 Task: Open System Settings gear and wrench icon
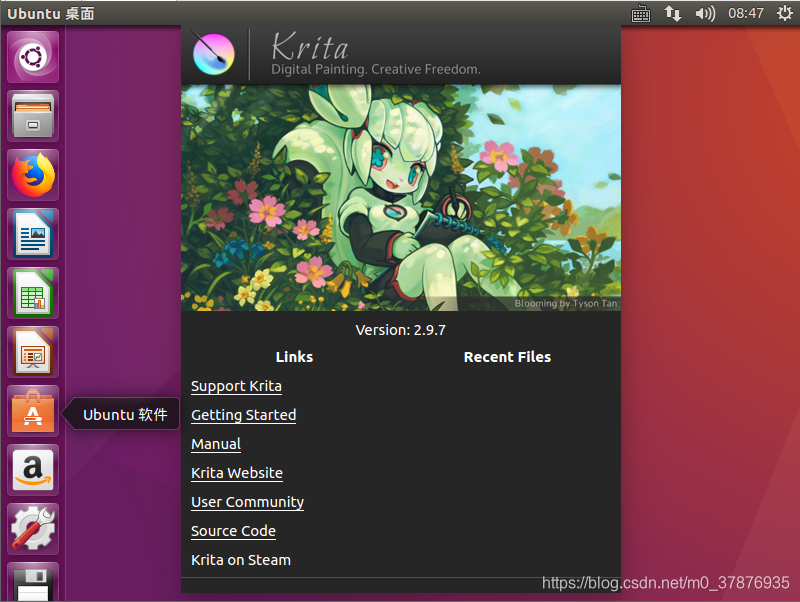click(x=33, y=529)
